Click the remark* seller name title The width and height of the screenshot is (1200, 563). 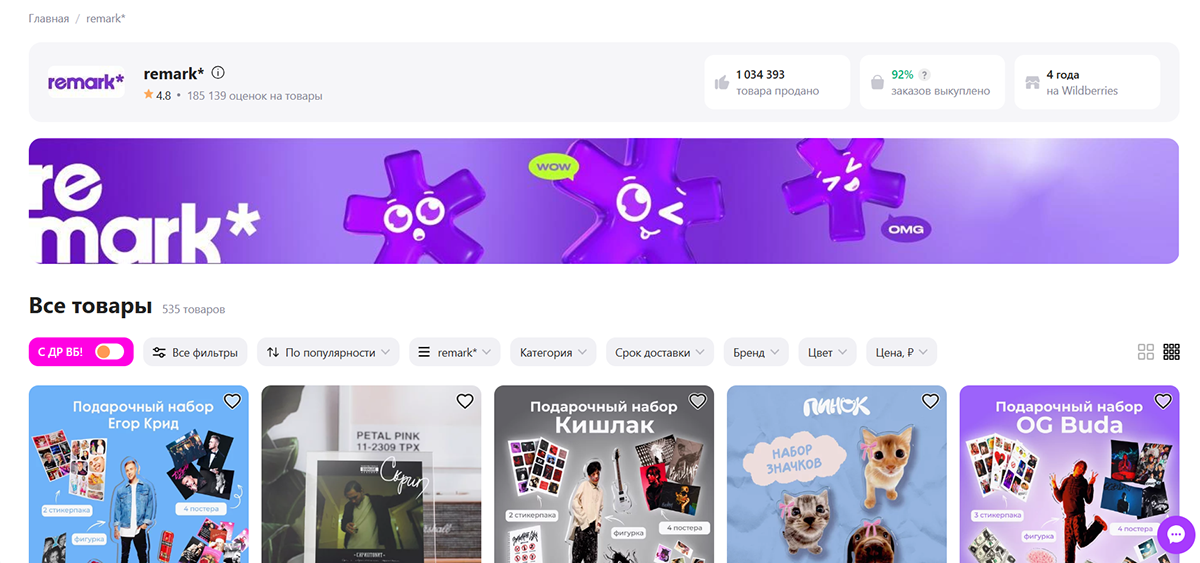(x=174, y=73)
